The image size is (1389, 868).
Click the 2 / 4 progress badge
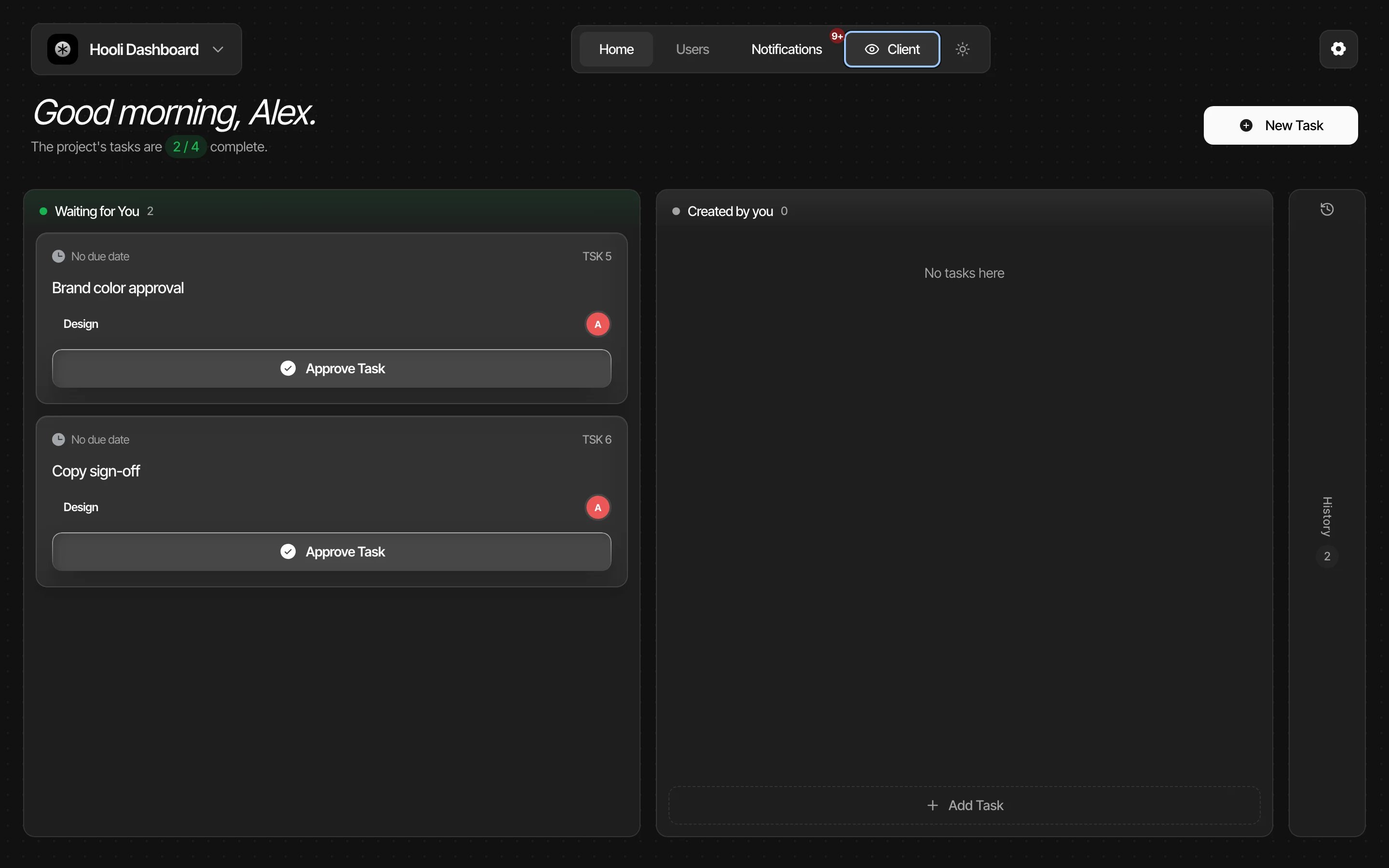click(186, 147)
